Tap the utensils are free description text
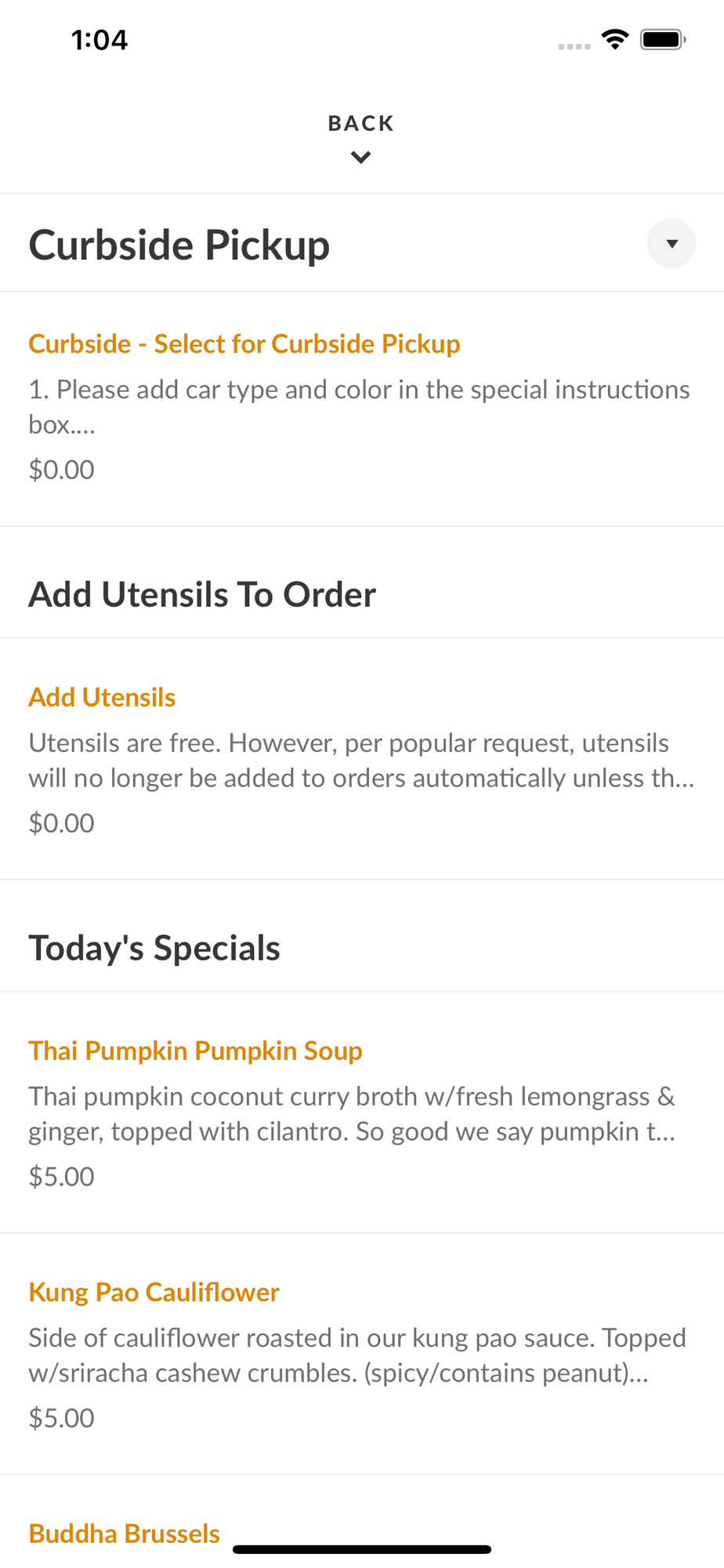This screenshot has height=1568, width=724. click(361, 760)
